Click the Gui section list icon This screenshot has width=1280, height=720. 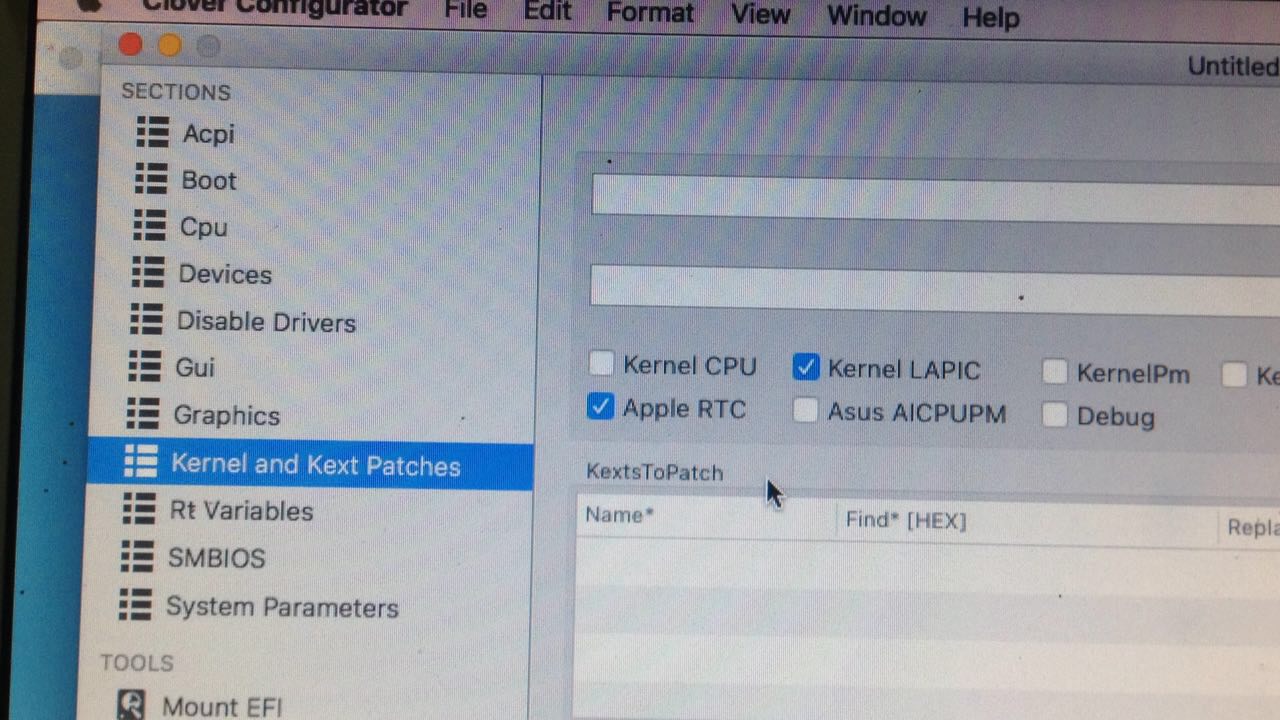tap(145, 366)
